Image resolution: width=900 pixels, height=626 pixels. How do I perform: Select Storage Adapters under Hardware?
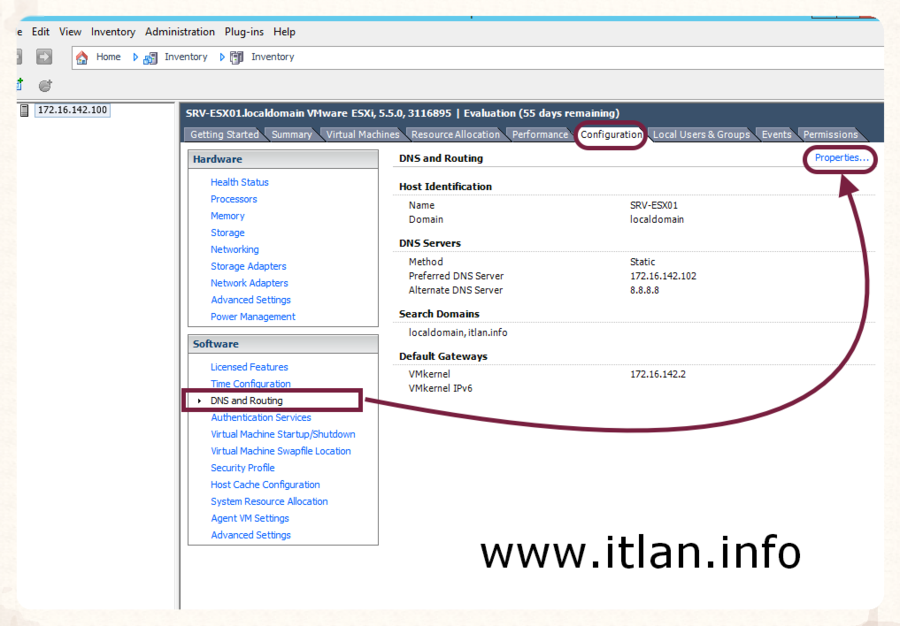coord(248,267)
